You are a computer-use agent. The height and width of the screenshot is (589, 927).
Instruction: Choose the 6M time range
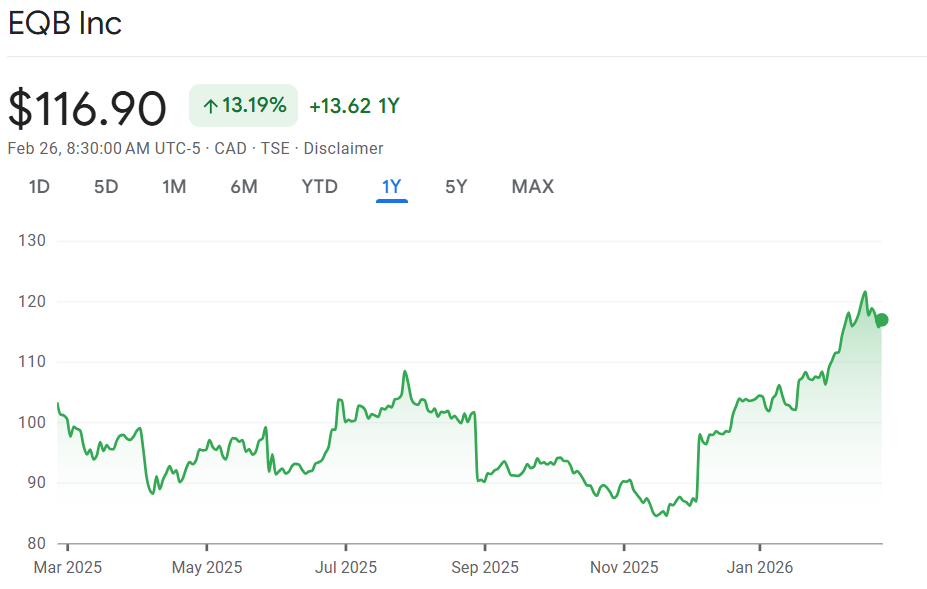tap(244, 187)
